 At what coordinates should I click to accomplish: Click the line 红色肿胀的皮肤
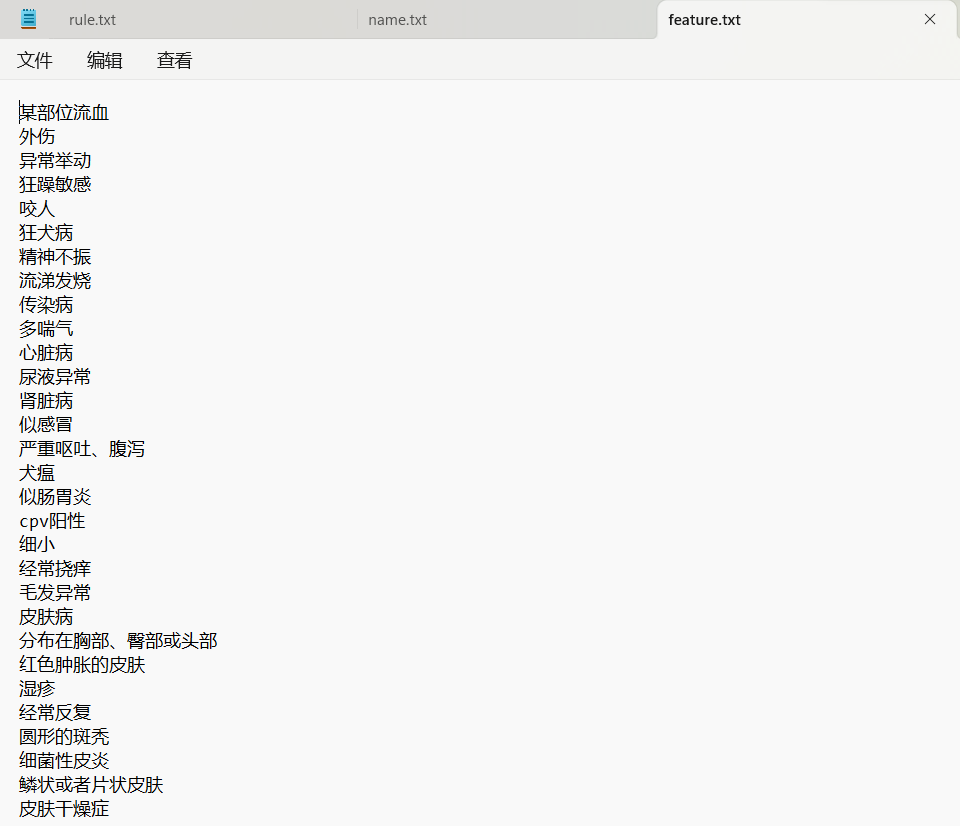coord(82,664)
